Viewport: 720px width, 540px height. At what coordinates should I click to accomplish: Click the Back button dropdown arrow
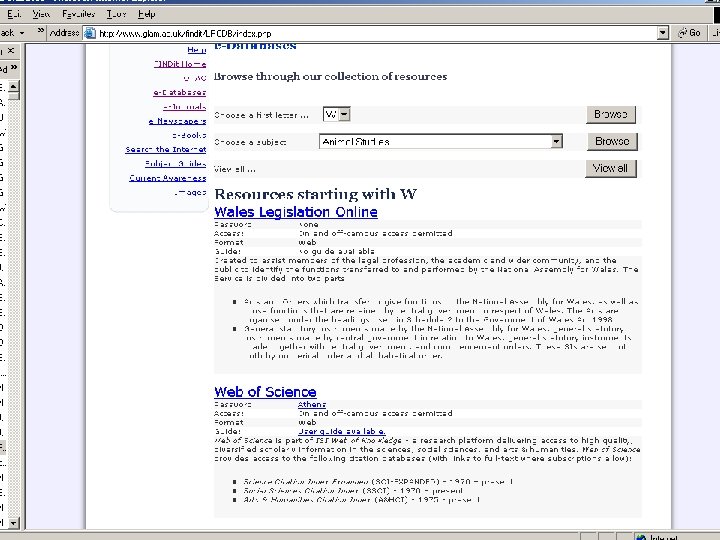(x=22, y=33)
